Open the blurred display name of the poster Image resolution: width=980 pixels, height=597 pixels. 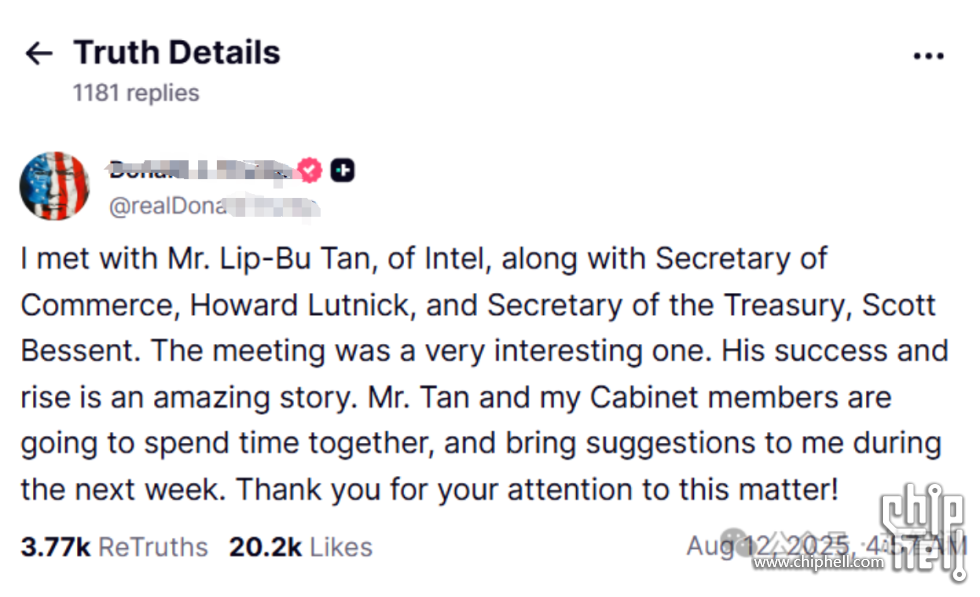coord(200,169)
